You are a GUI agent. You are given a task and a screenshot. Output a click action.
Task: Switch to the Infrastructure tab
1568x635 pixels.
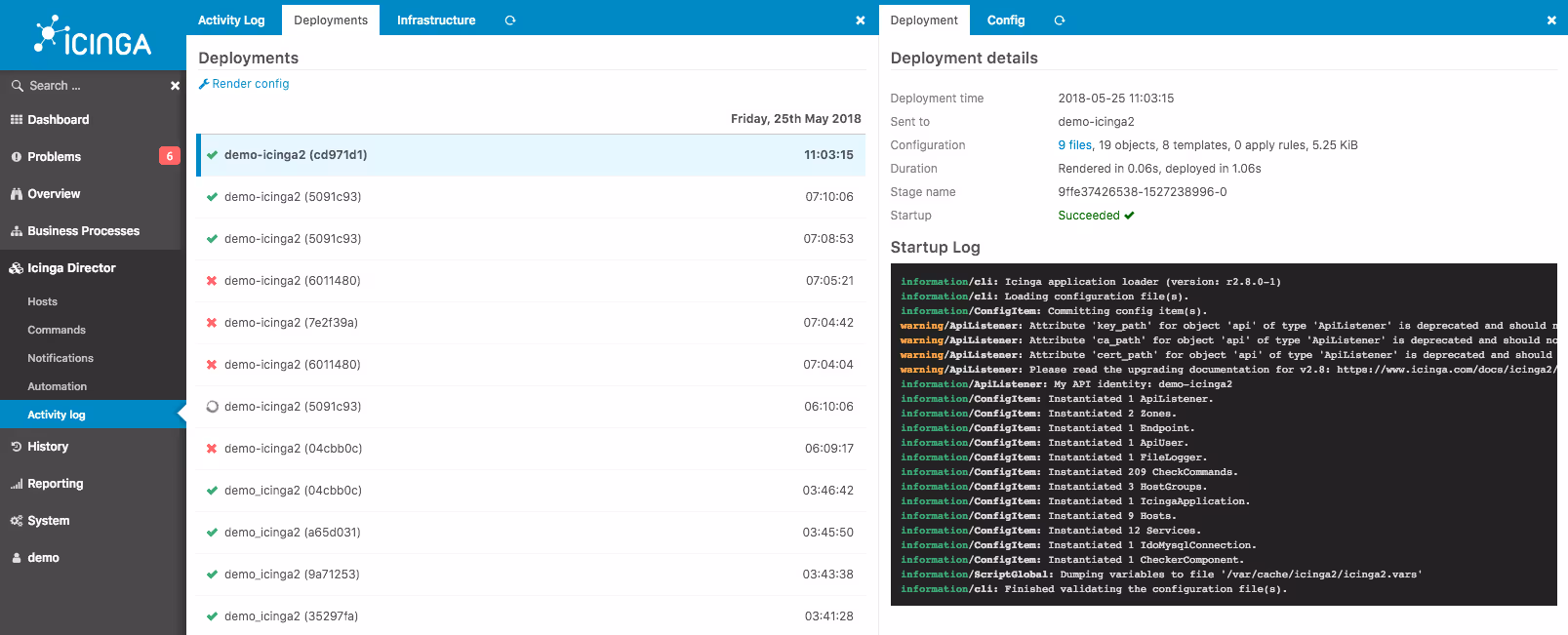[x=436, y=20]
